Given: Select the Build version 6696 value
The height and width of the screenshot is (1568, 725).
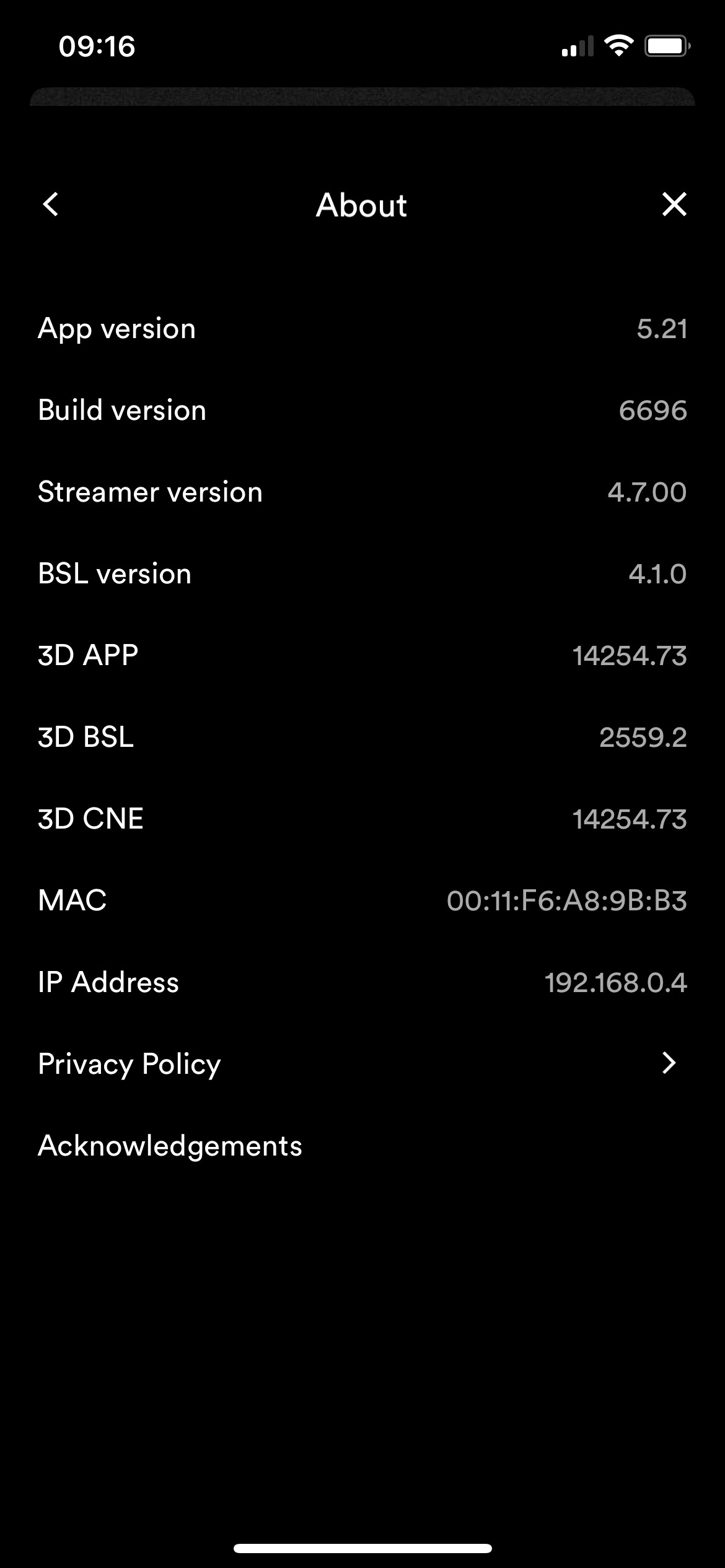Looking at the screenshot, I should pyautogui.click(x=653, y=411).
